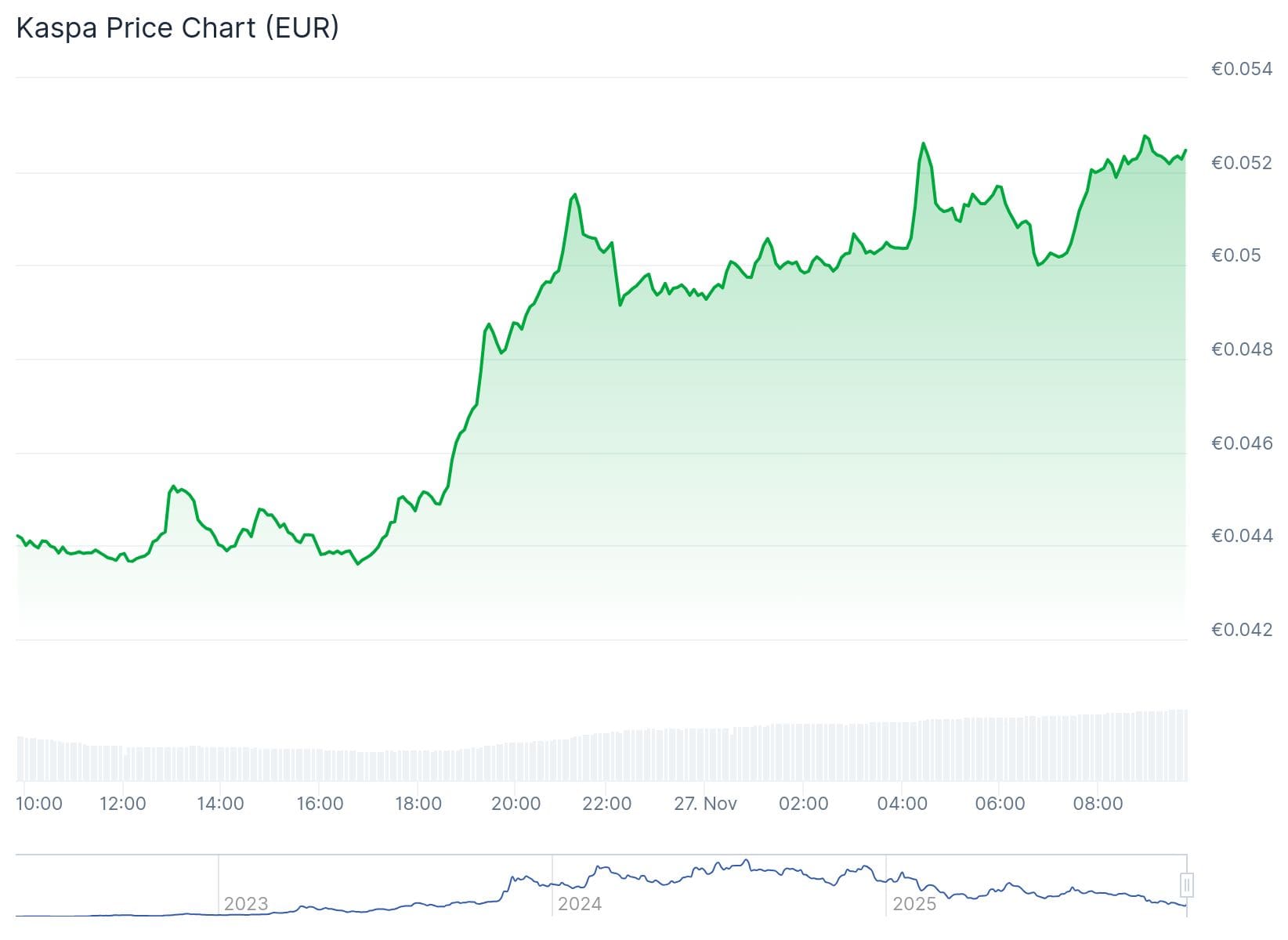Click the €0.048 price axis label
Image resolution: width=1288 pixels, height=940 pixels.
tap(1241, 349)
